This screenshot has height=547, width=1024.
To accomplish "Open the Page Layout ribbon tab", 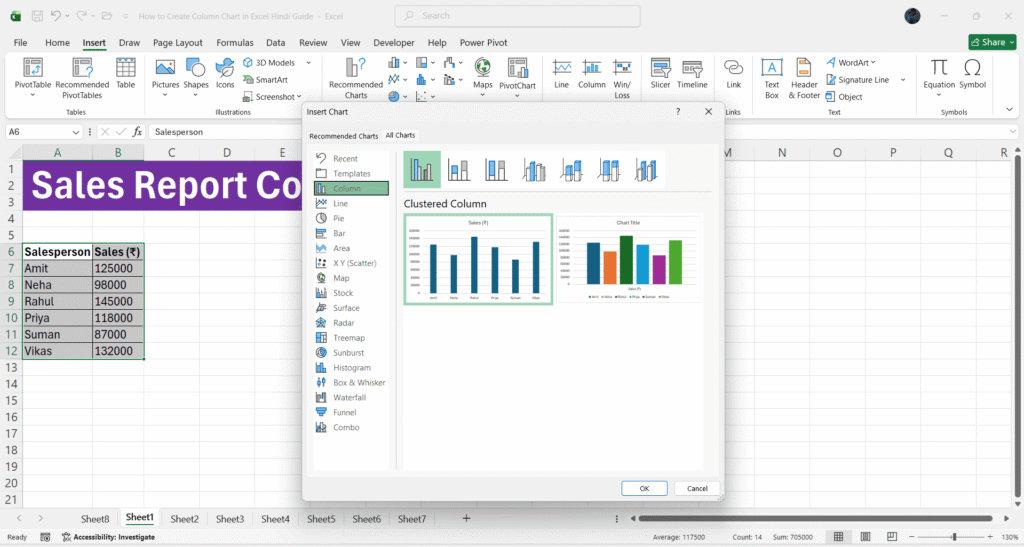I will tap(178, 42).
